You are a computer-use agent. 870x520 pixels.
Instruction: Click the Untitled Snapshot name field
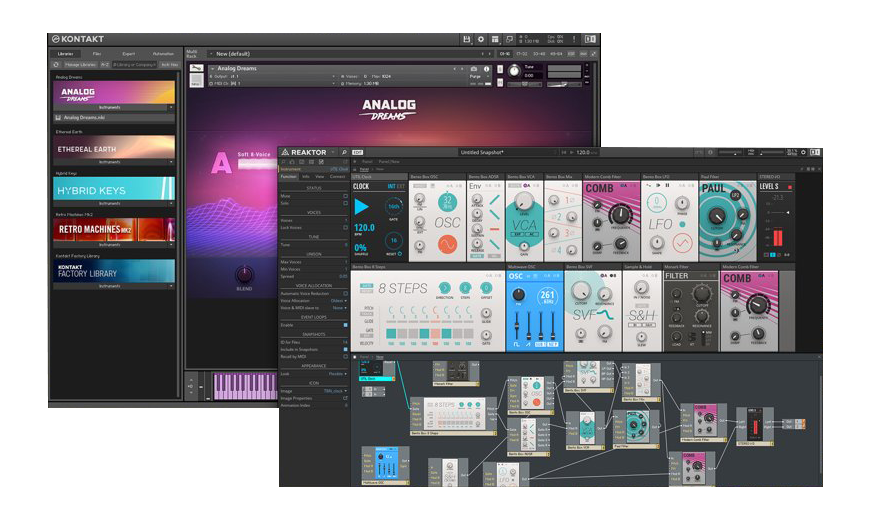[x=506, y=152]
